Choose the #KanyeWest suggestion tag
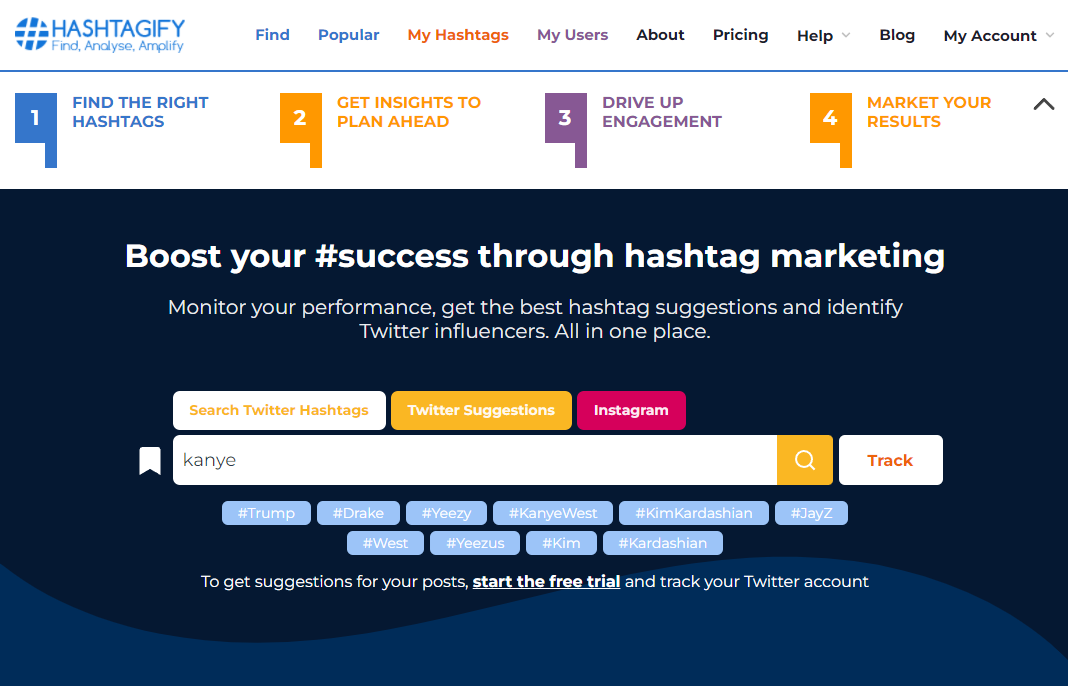 pyautogui.click(x=552, y=513)
